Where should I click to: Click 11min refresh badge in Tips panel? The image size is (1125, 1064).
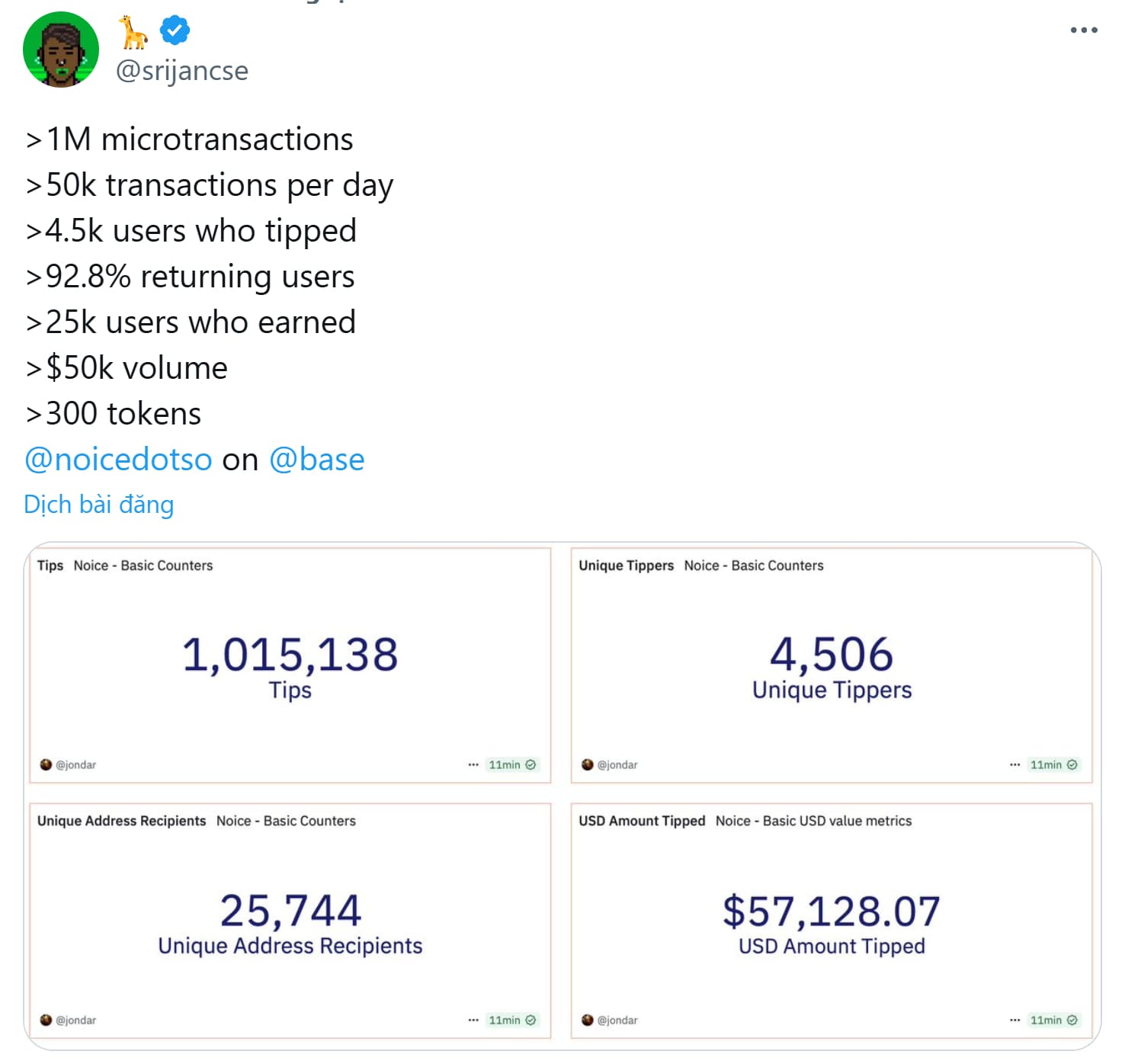511,764
